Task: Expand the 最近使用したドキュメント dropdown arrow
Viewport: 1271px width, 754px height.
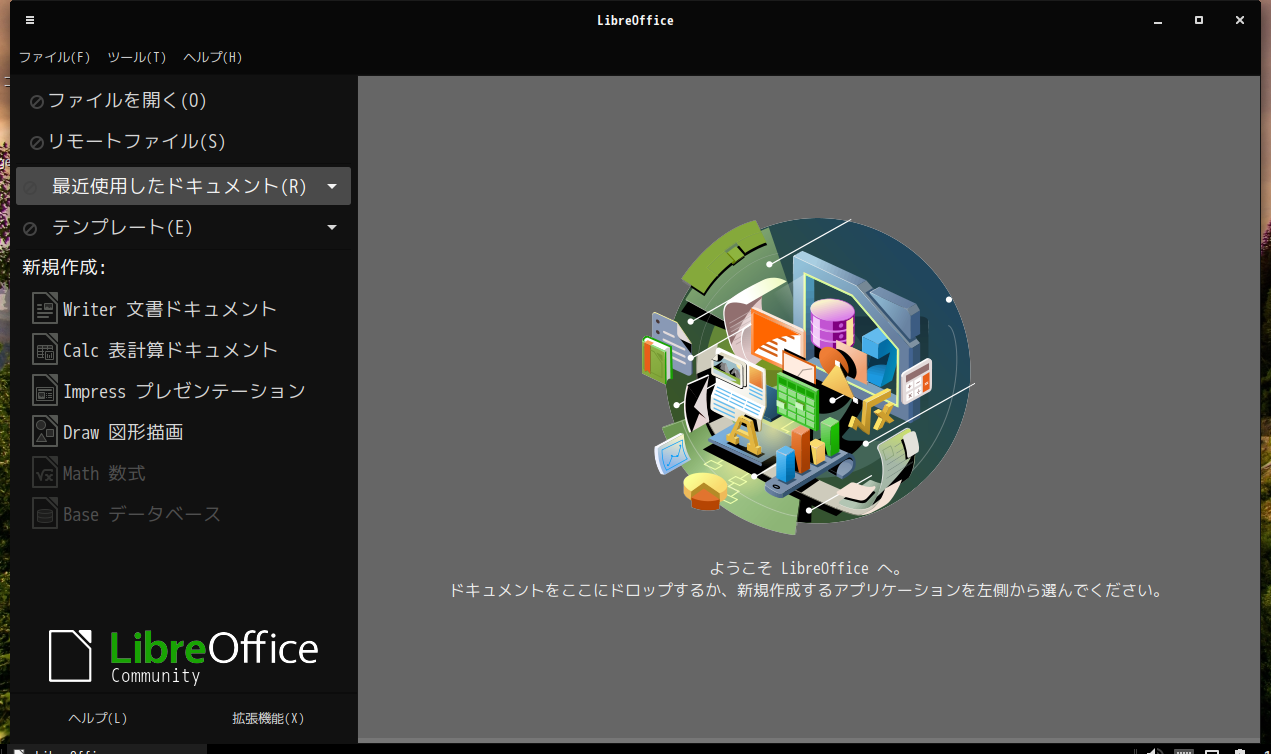Action: click(x=332, y=186)
